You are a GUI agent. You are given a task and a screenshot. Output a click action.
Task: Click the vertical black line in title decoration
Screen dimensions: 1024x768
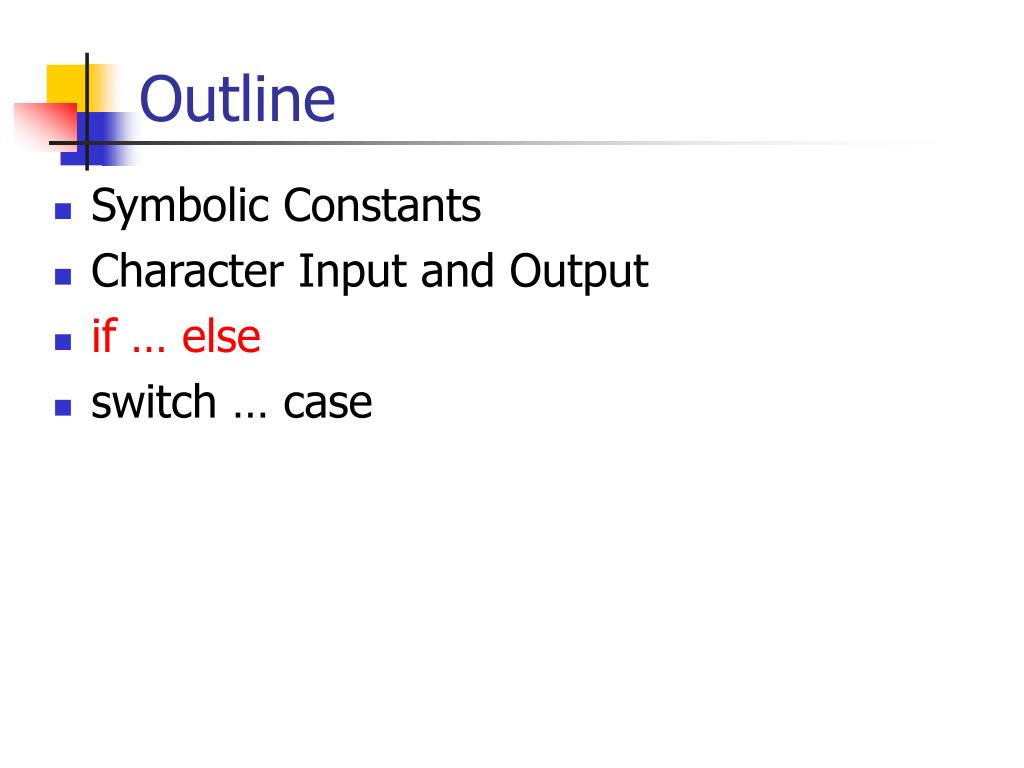(x=87, y=112)
